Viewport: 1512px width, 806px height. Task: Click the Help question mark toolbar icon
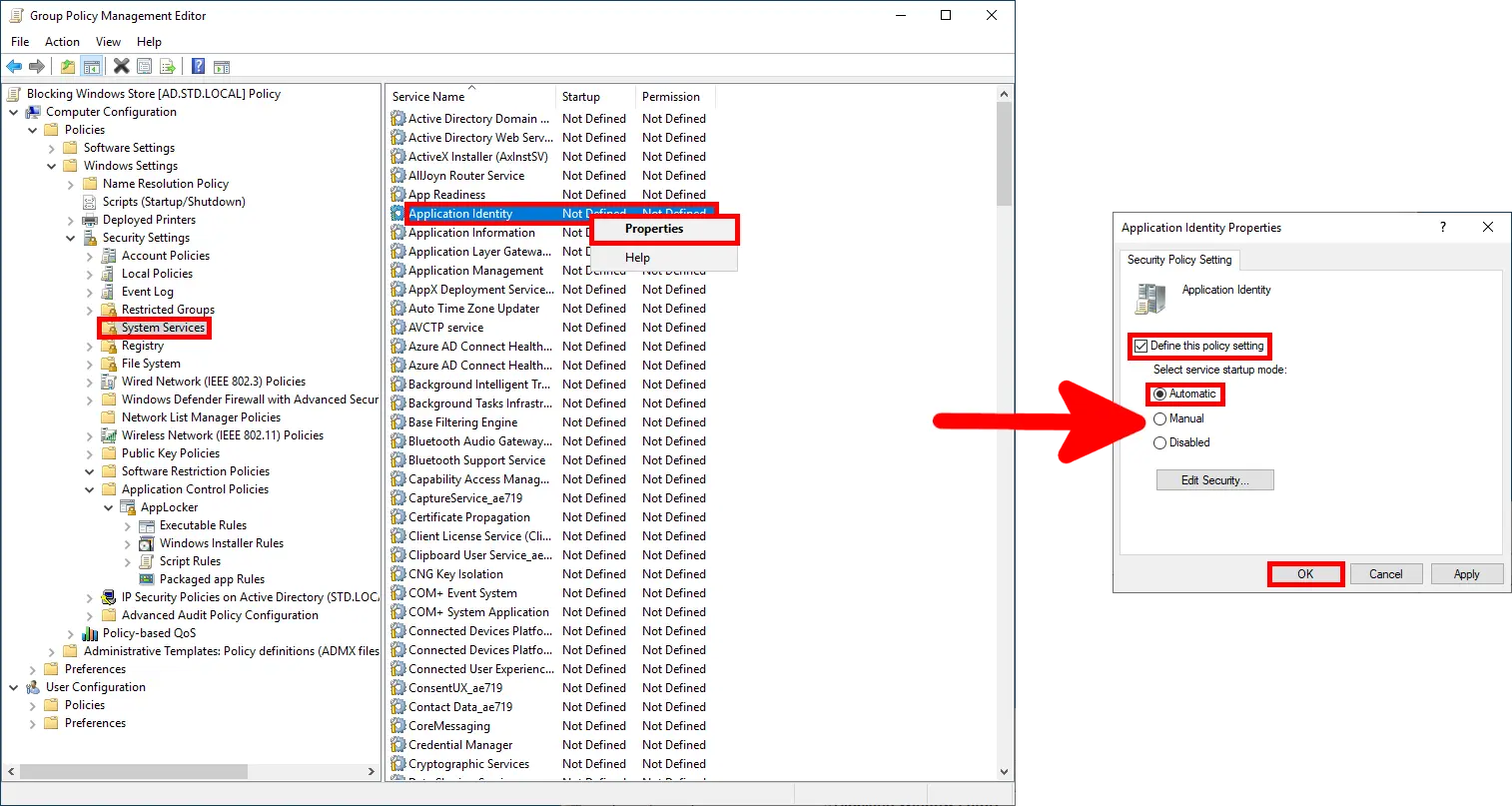[x=197, y=66]
